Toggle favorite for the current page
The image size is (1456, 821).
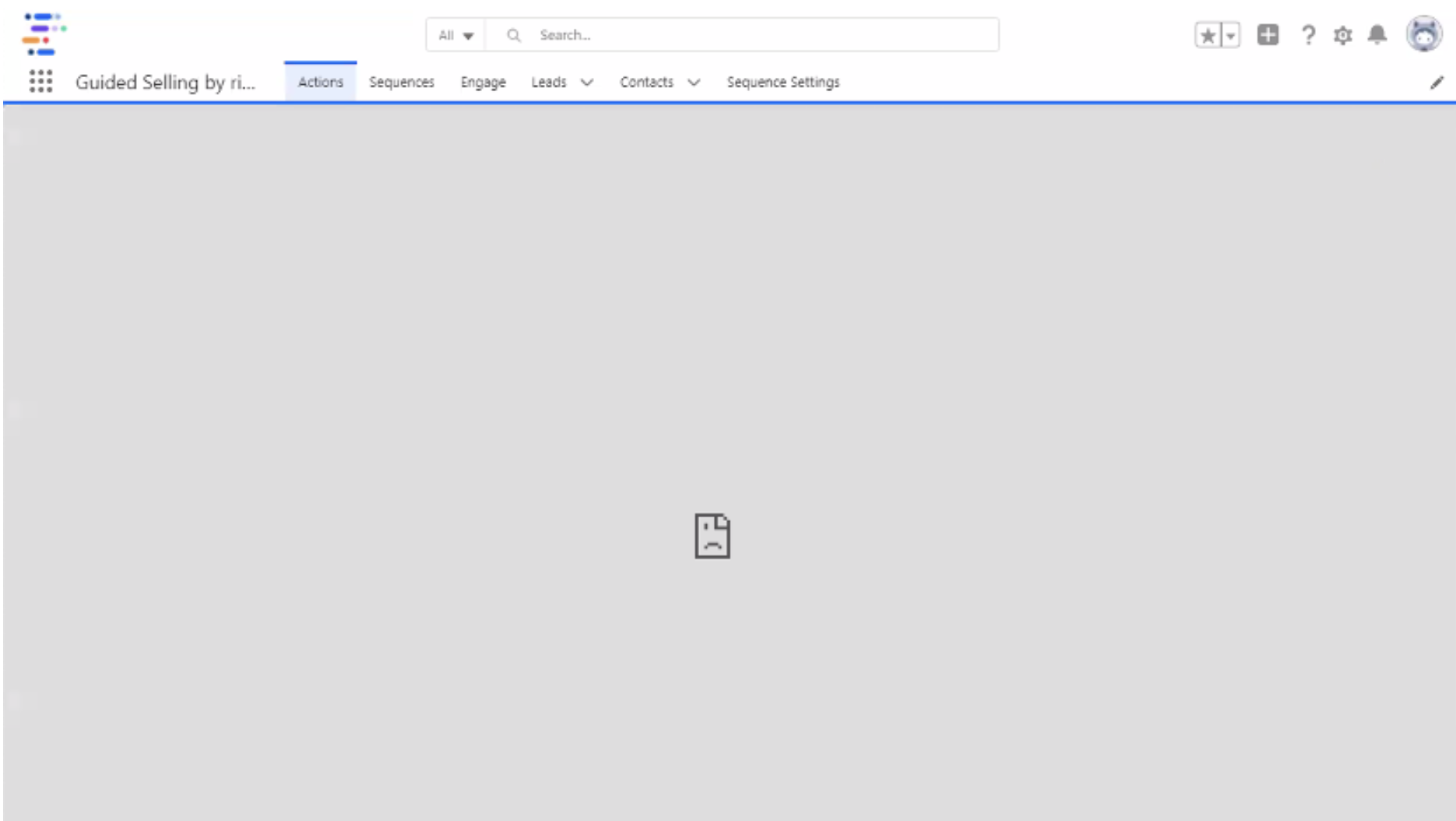click(x=1208, y=35)
